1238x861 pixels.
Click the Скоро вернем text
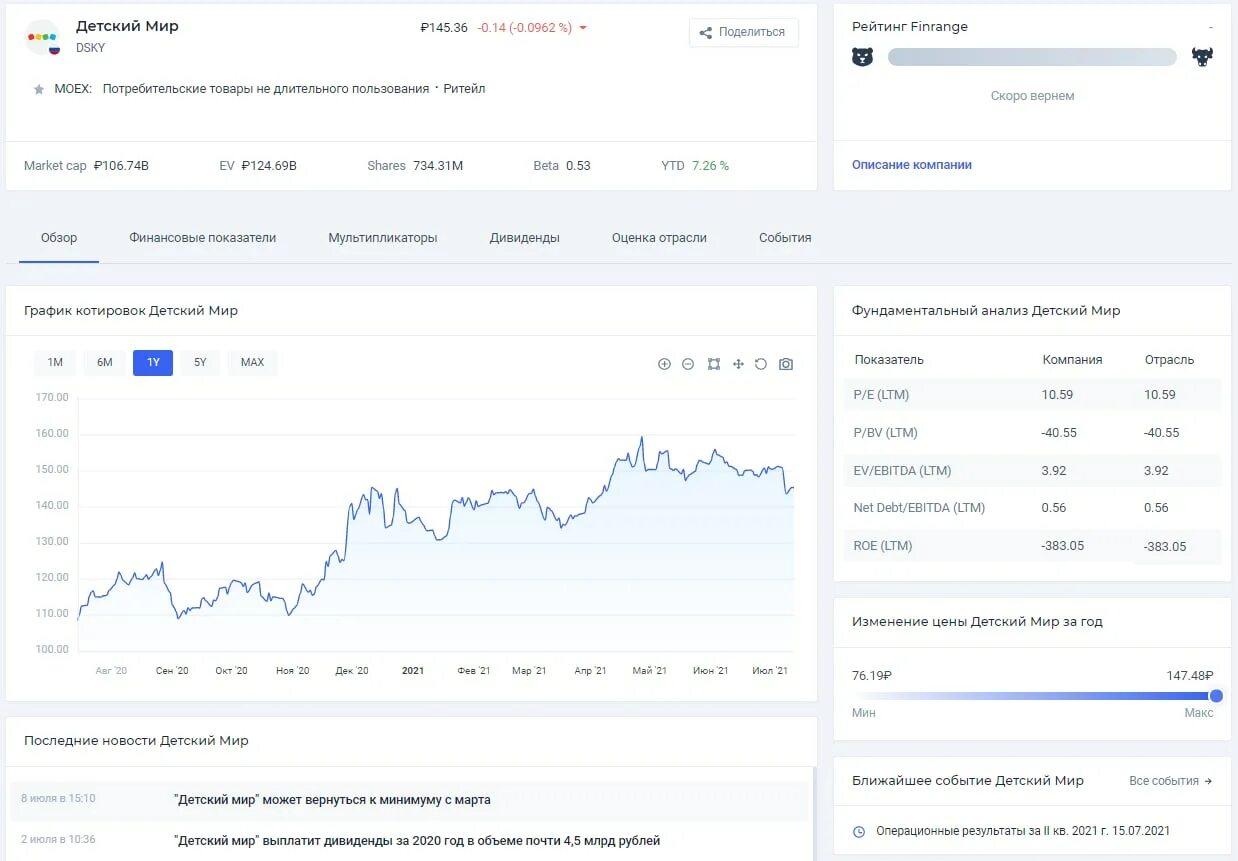1032,96
